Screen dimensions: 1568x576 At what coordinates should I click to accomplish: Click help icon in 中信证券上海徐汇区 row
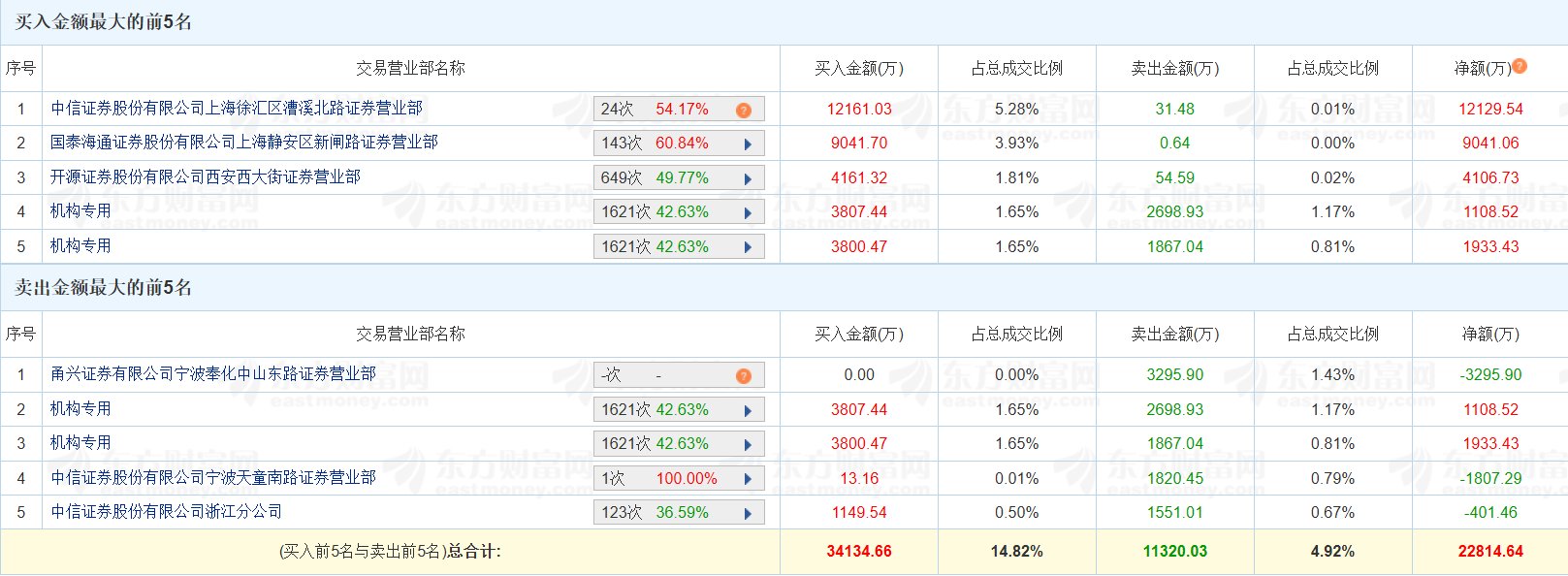click(x=743, y=110)
